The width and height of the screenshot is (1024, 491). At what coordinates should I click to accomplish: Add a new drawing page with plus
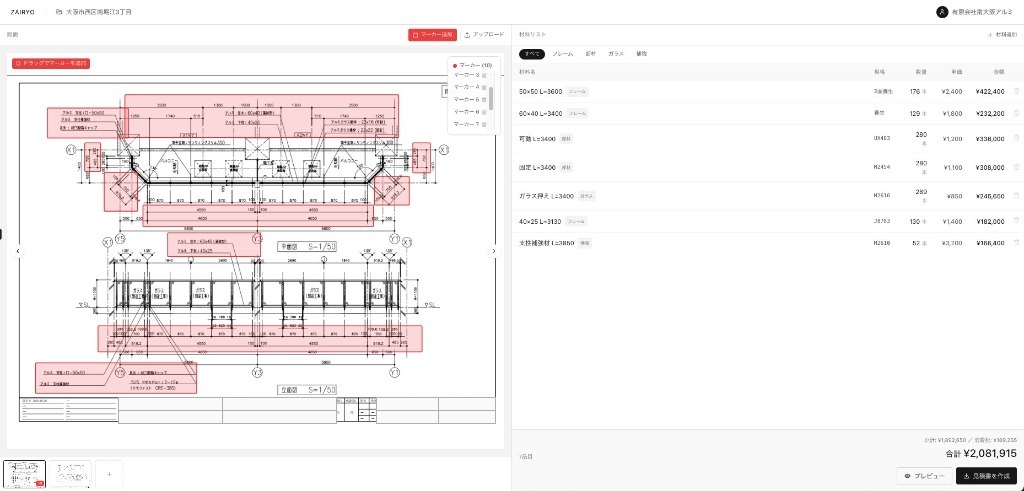[x=109, y=474]
